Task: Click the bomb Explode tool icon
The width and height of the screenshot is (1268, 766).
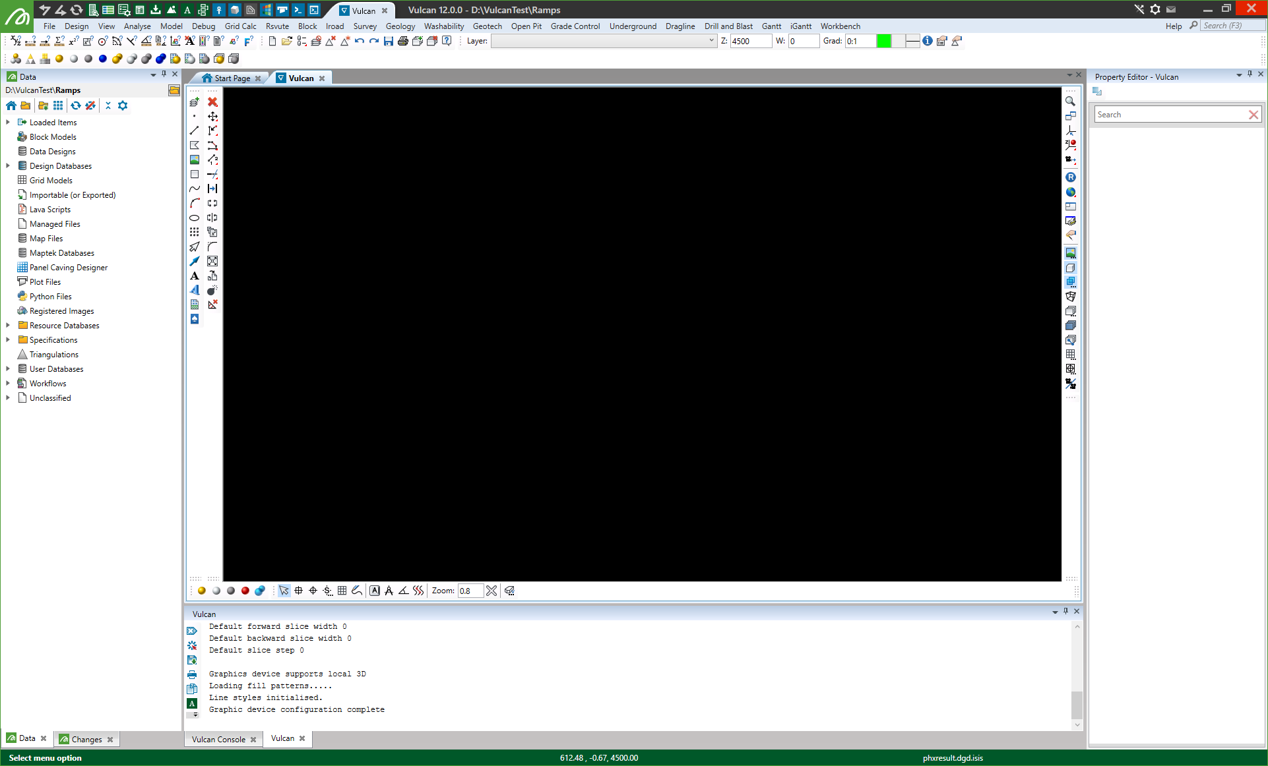Action: 213,290
